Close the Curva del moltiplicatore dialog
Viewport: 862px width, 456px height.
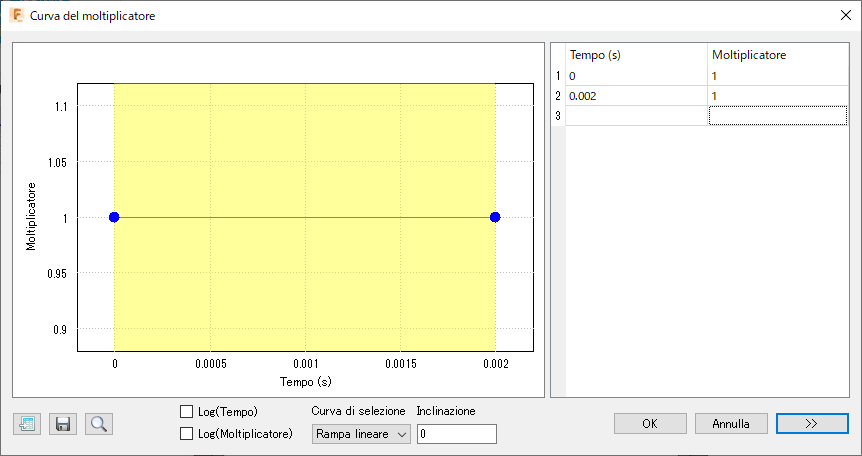(846, 15)
